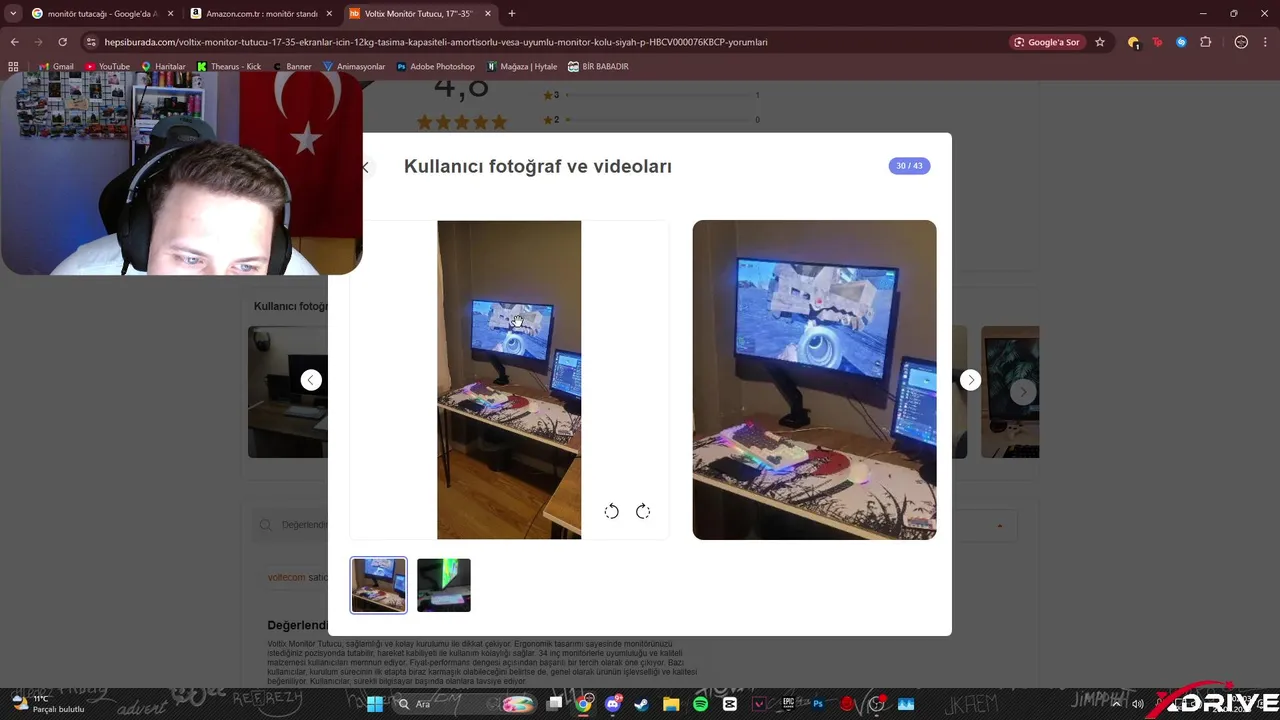The height and width of the screenshot is (720, 1280).
Task: Open the Chrome three-dot menu
Action: pyautogui.click(x=1266, y=42)
